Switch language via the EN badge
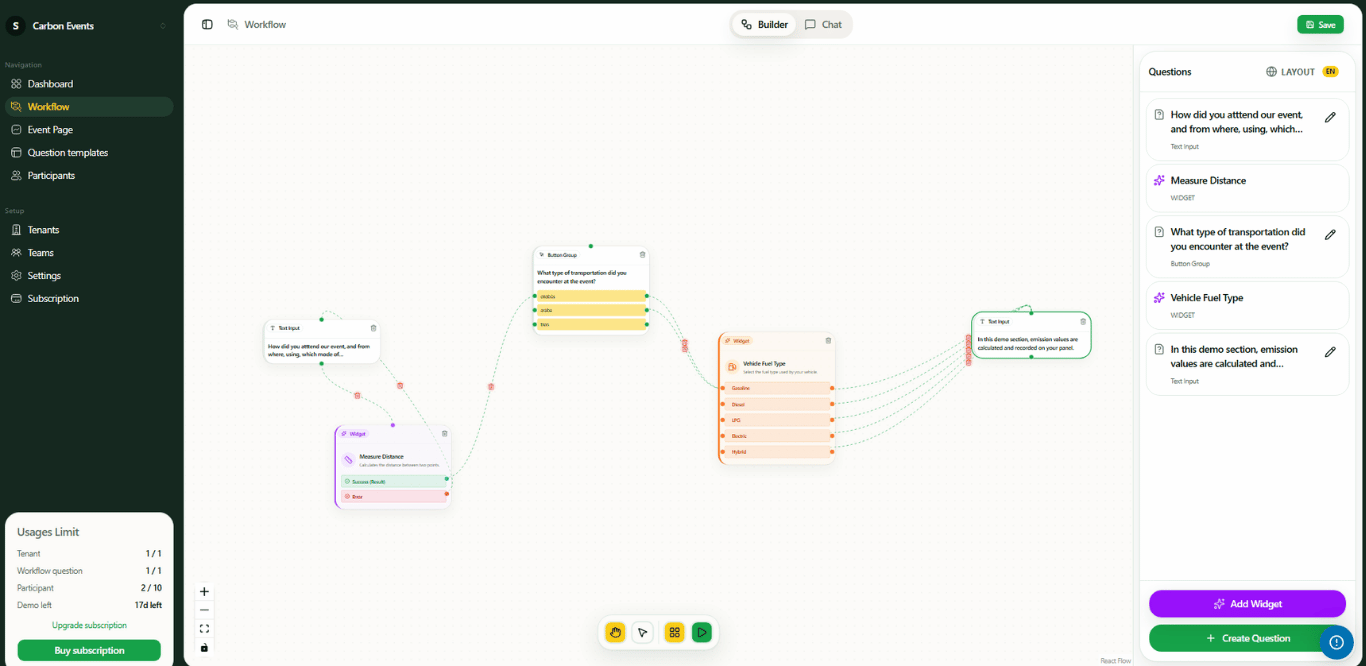The width and height of the screenshot is (1366, 666). coord(1330,71)
